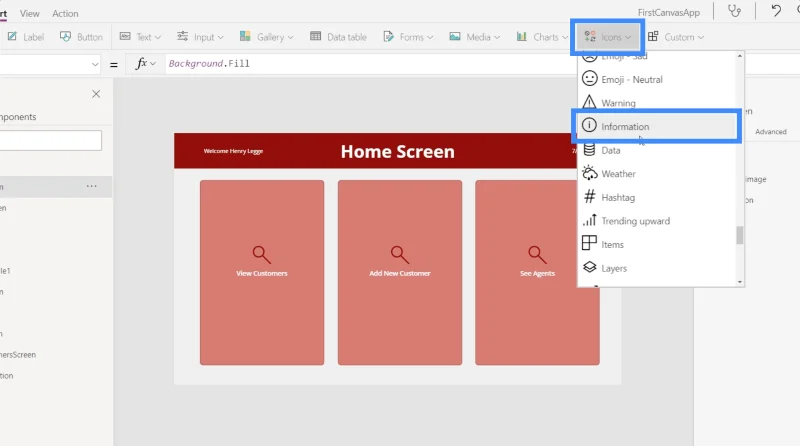Select the Hashtag icon option
Viewport: 800px width, 446px height.
click(x=658, y=197)
